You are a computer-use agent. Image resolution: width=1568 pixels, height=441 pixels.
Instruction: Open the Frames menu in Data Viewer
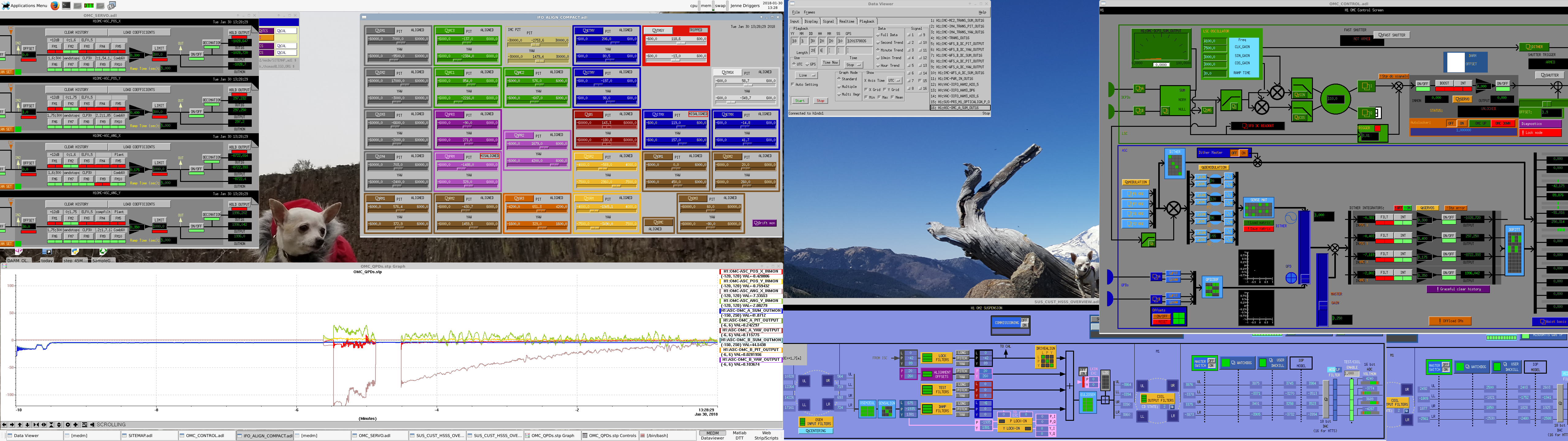[x=809, y=12]
